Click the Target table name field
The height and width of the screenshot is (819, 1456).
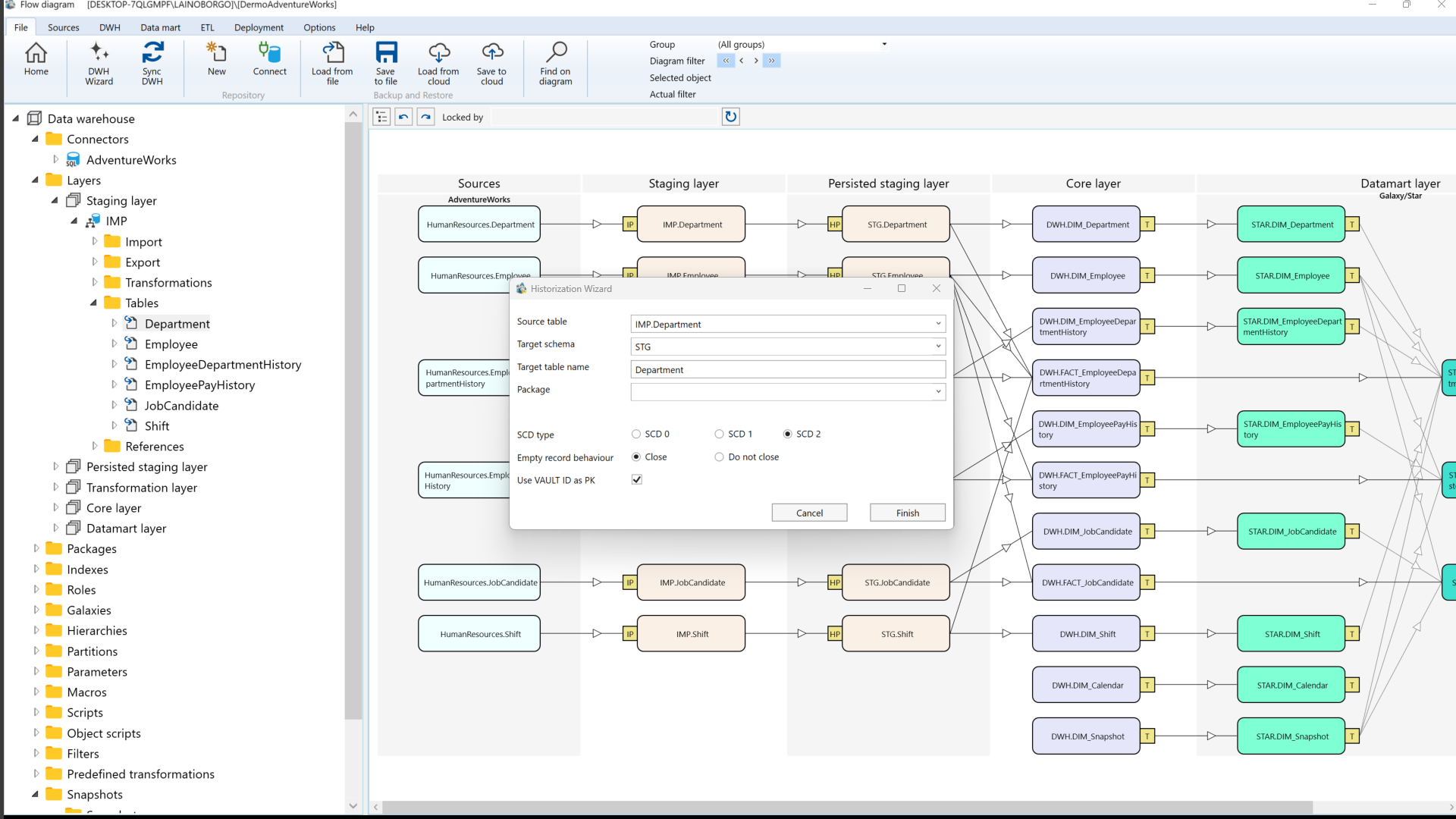pos(788,369)
